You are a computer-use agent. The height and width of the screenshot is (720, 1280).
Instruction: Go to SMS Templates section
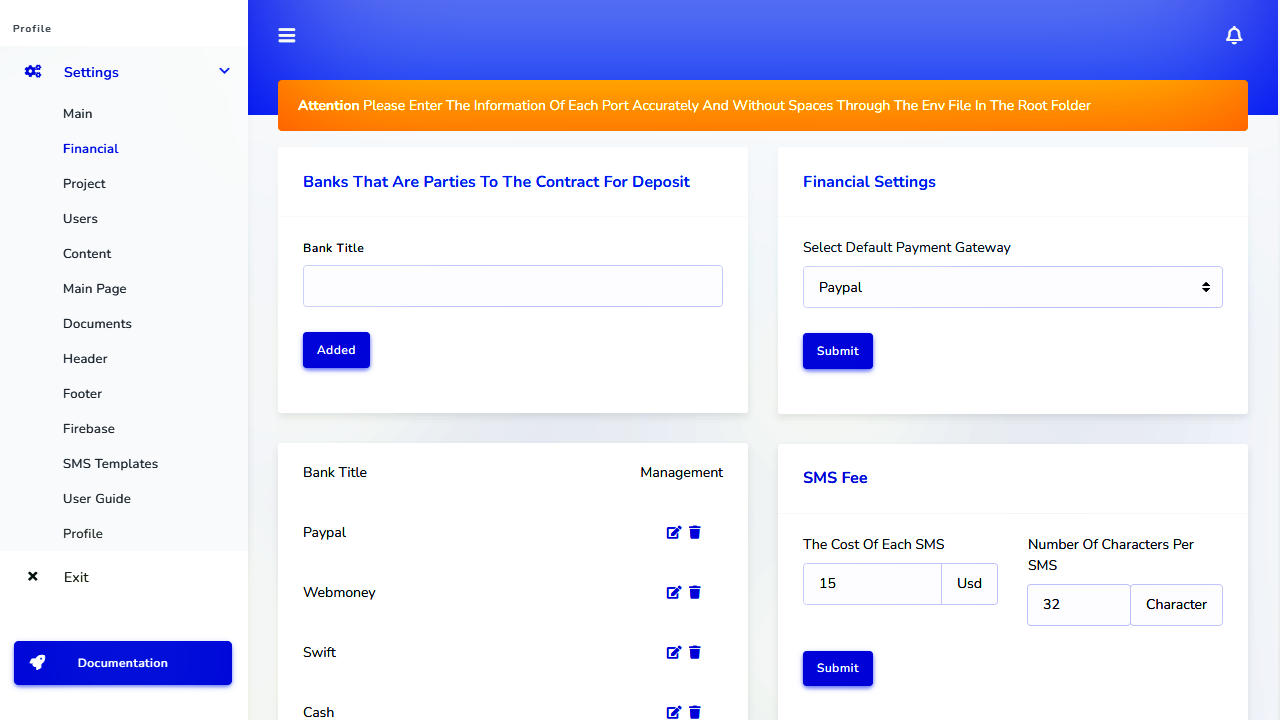[110, 463]
